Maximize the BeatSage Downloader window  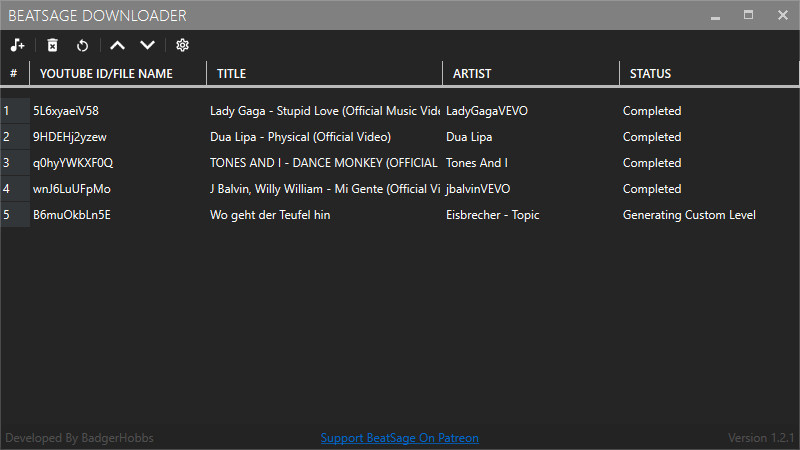pyautogui.click(x=748, y=15)
